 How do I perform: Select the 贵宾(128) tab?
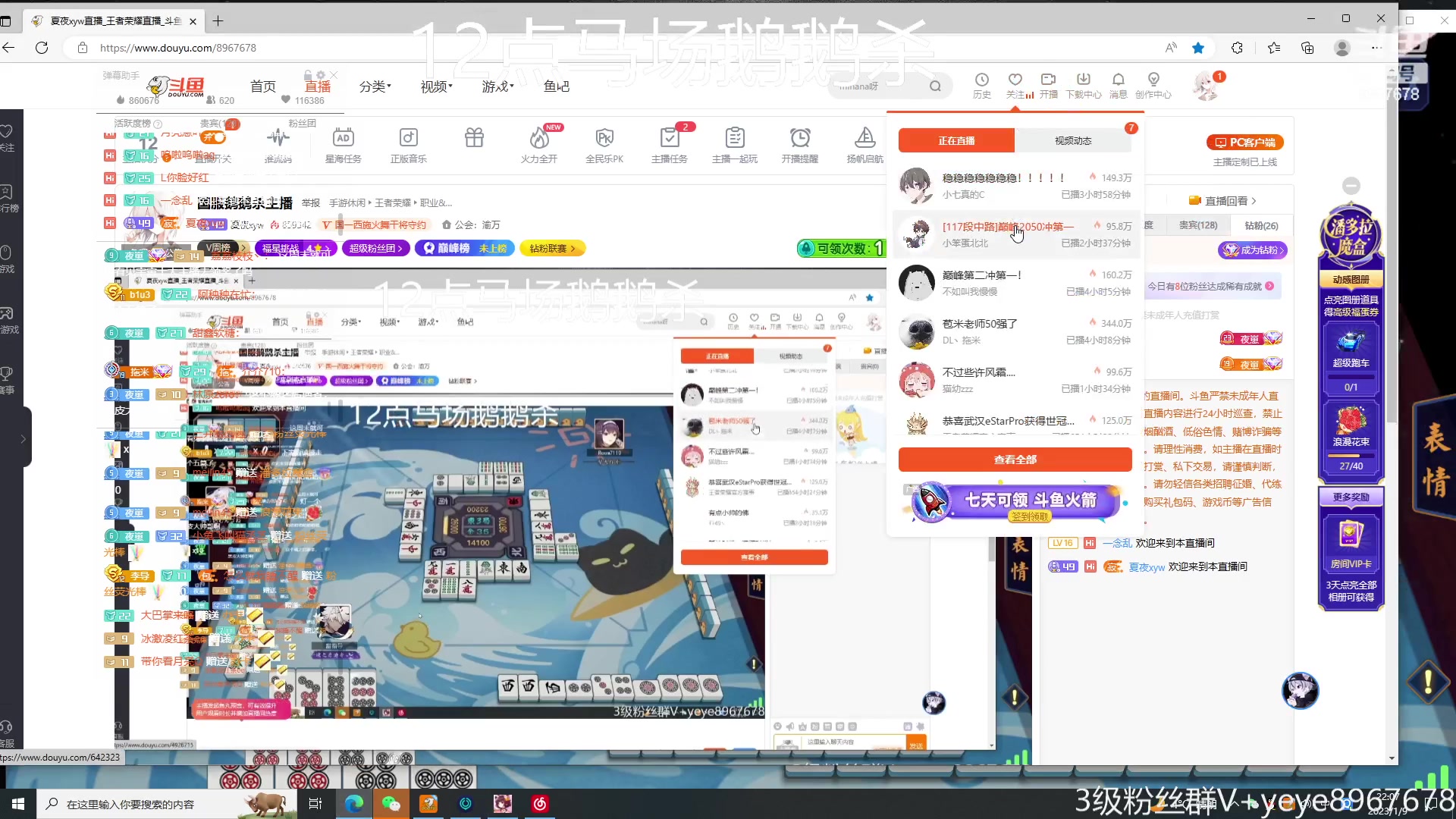click(1198, 225)
